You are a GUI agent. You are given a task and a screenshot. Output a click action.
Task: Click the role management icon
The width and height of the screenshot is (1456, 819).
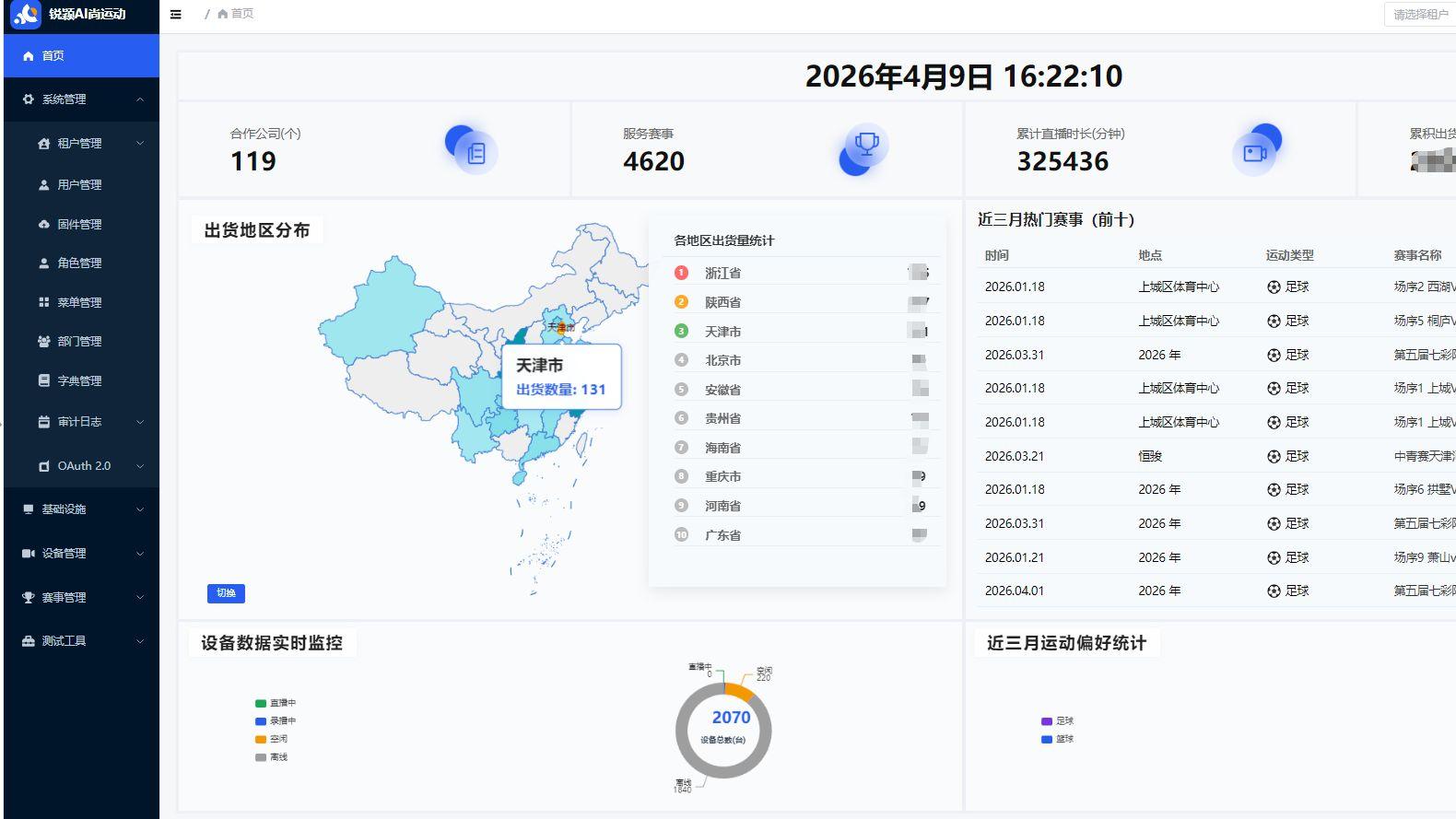(43, 263)
